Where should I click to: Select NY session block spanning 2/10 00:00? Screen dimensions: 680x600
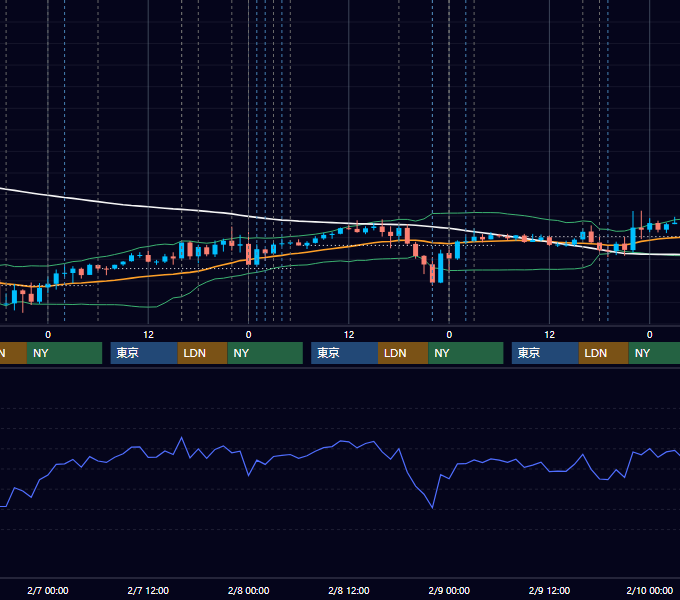pos(654,353)
